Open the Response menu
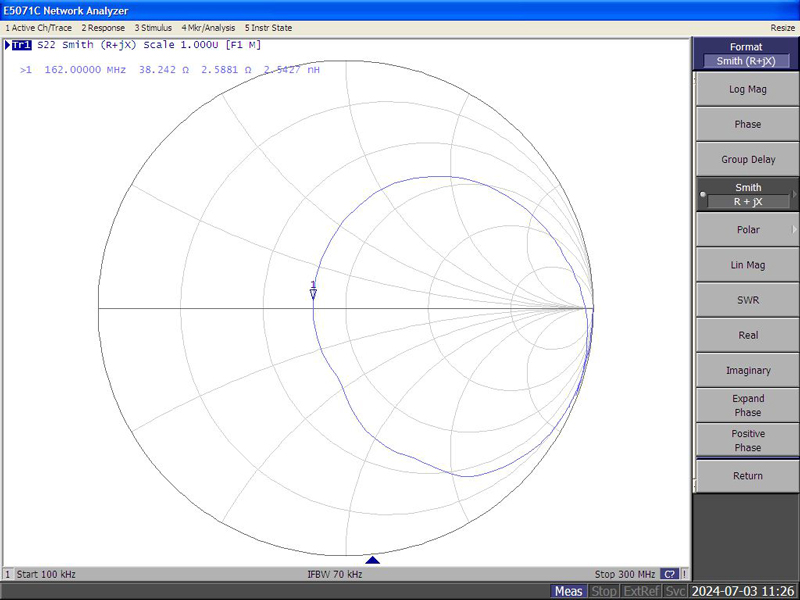 (x=103, y=28)
